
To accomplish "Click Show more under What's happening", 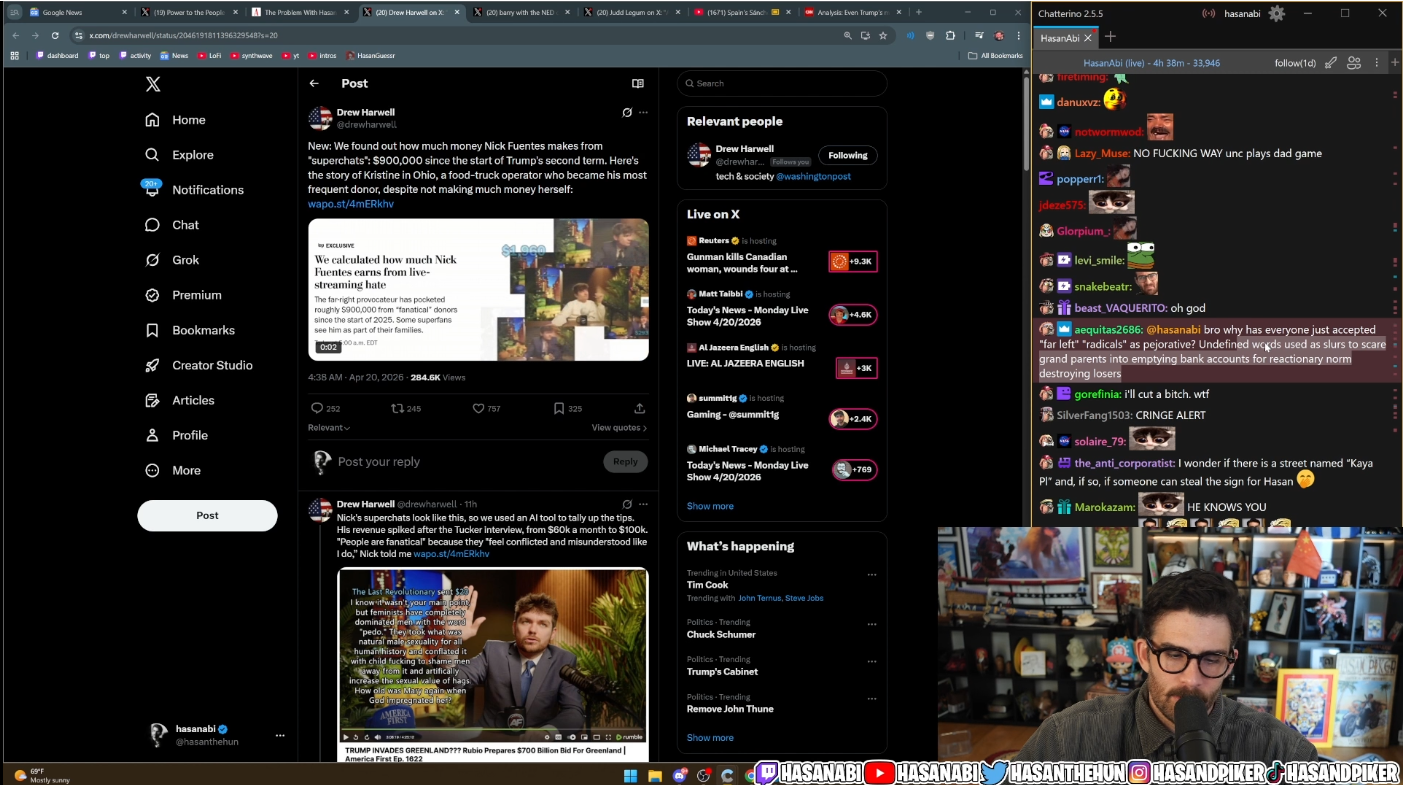I will pos(710,738).
